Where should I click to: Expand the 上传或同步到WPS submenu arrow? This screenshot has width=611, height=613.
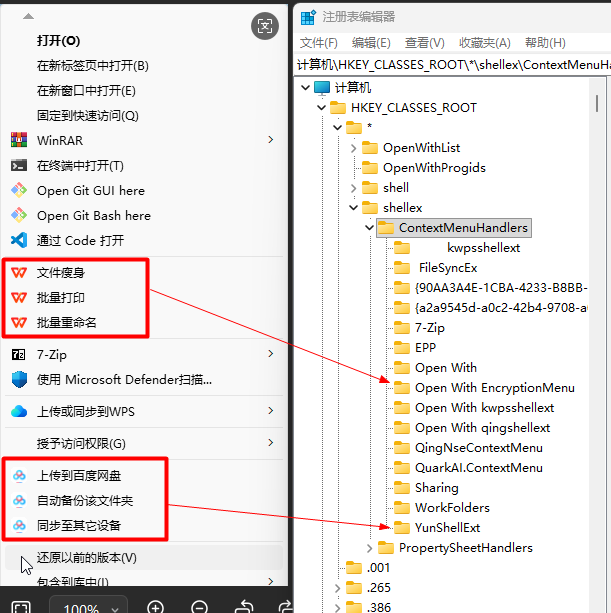(x=271, y=410)
